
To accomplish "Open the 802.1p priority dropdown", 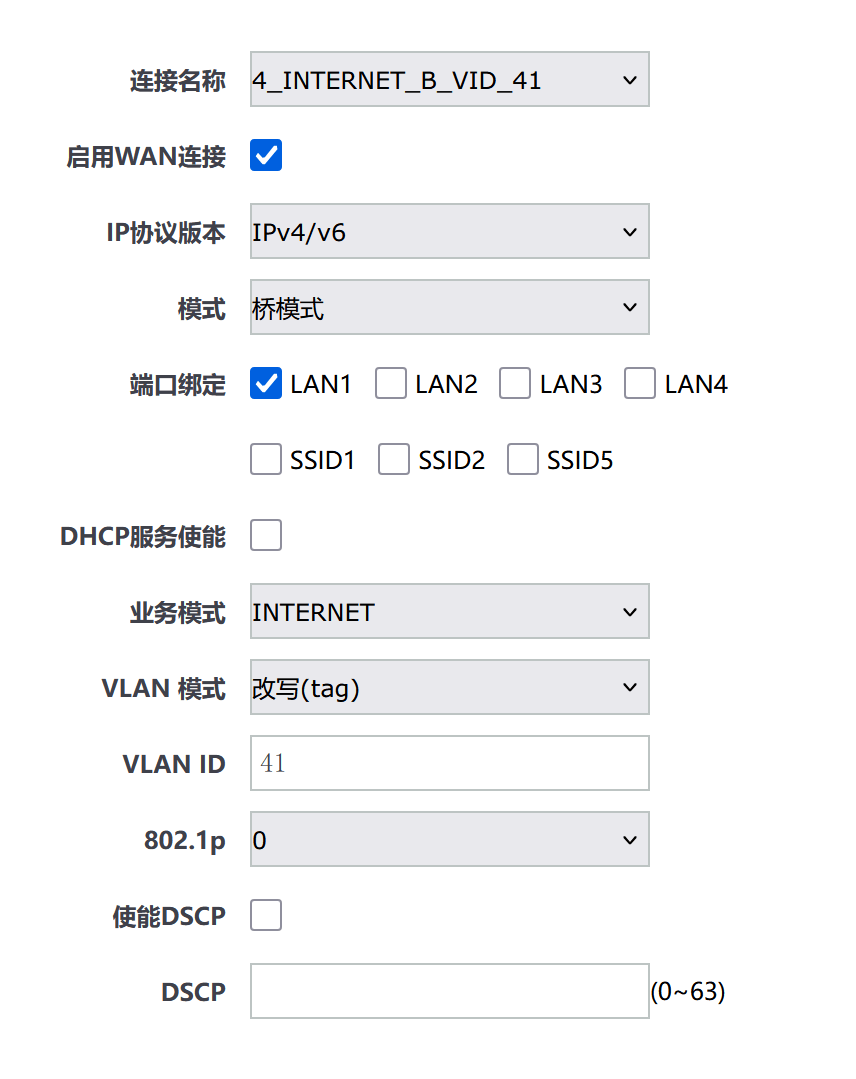I will 449,840.
